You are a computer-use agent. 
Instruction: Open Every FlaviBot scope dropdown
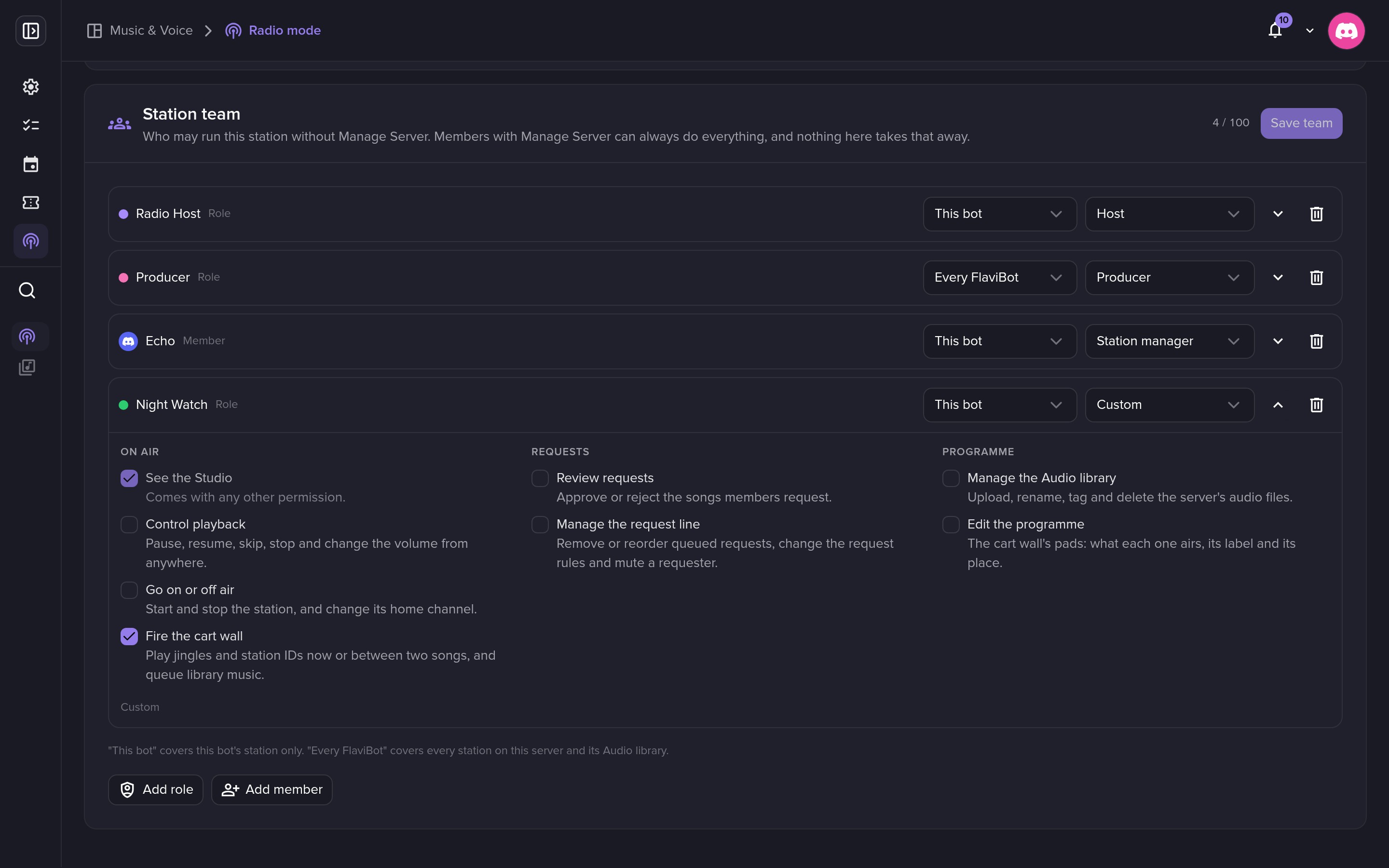coord(1000,278)
